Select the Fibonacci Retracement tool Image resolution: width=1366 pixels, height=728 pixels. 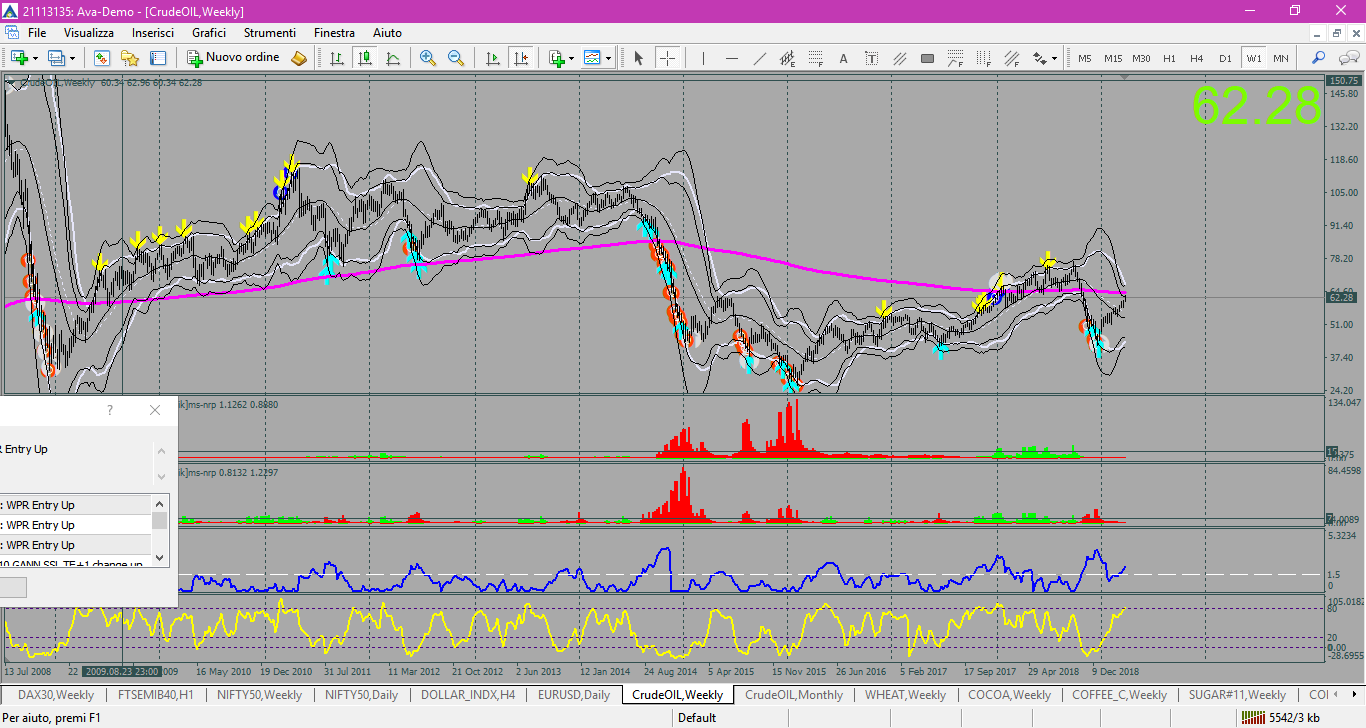[x=815, y=58]
